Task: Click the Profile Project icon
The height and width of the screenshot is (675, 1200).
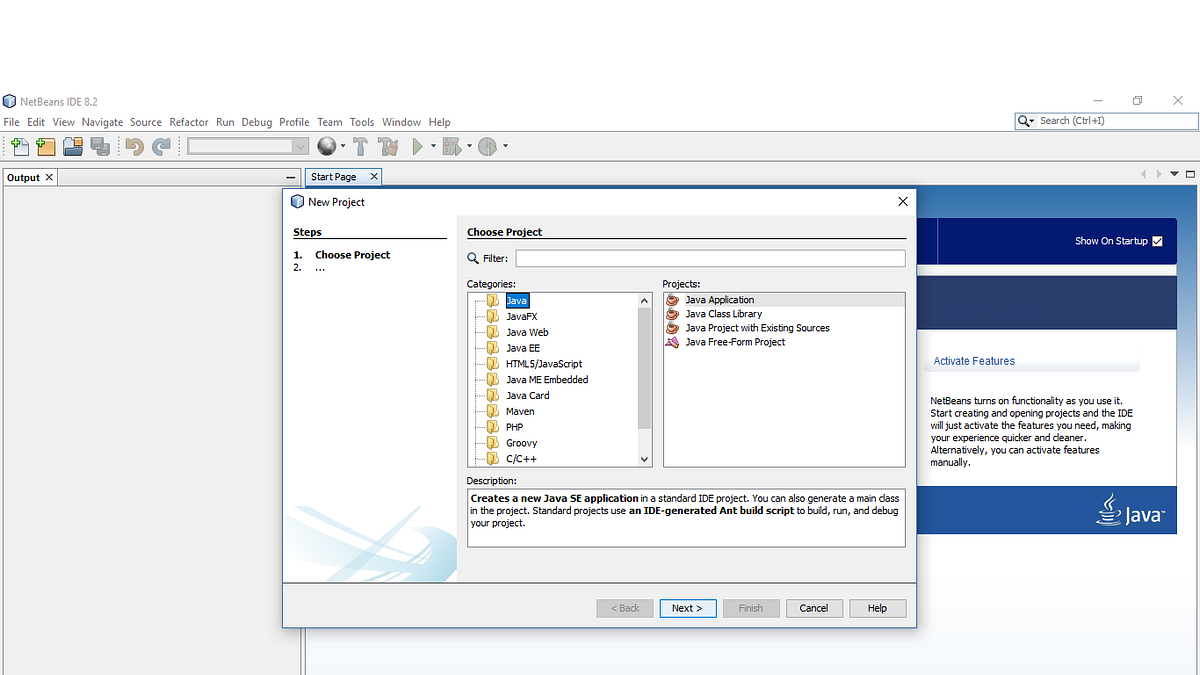Action: (487, 147)
